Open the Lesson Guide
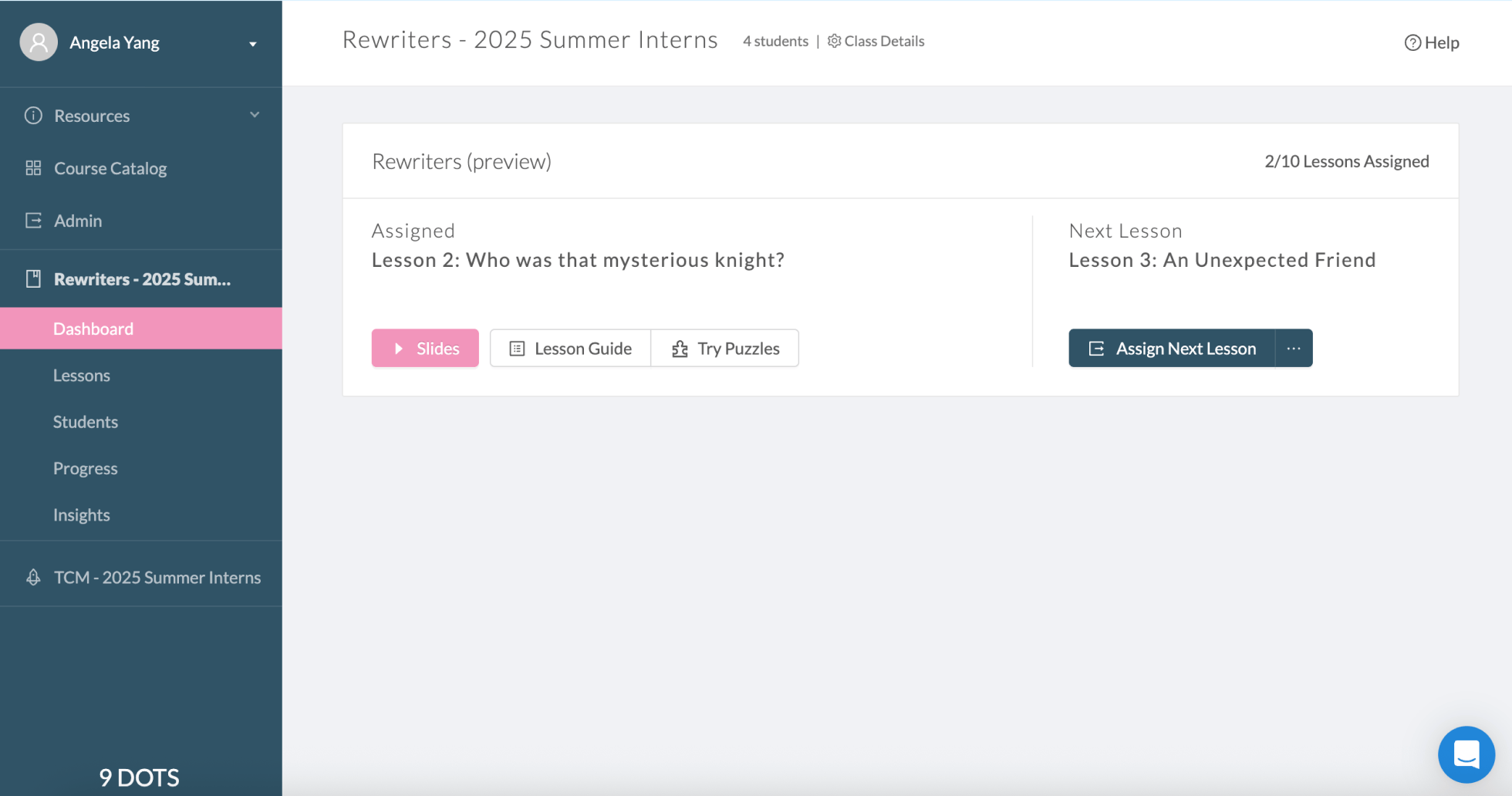The height and width of the screenshot is (796, 1512). pyautogui.click(x=571, y=349)
